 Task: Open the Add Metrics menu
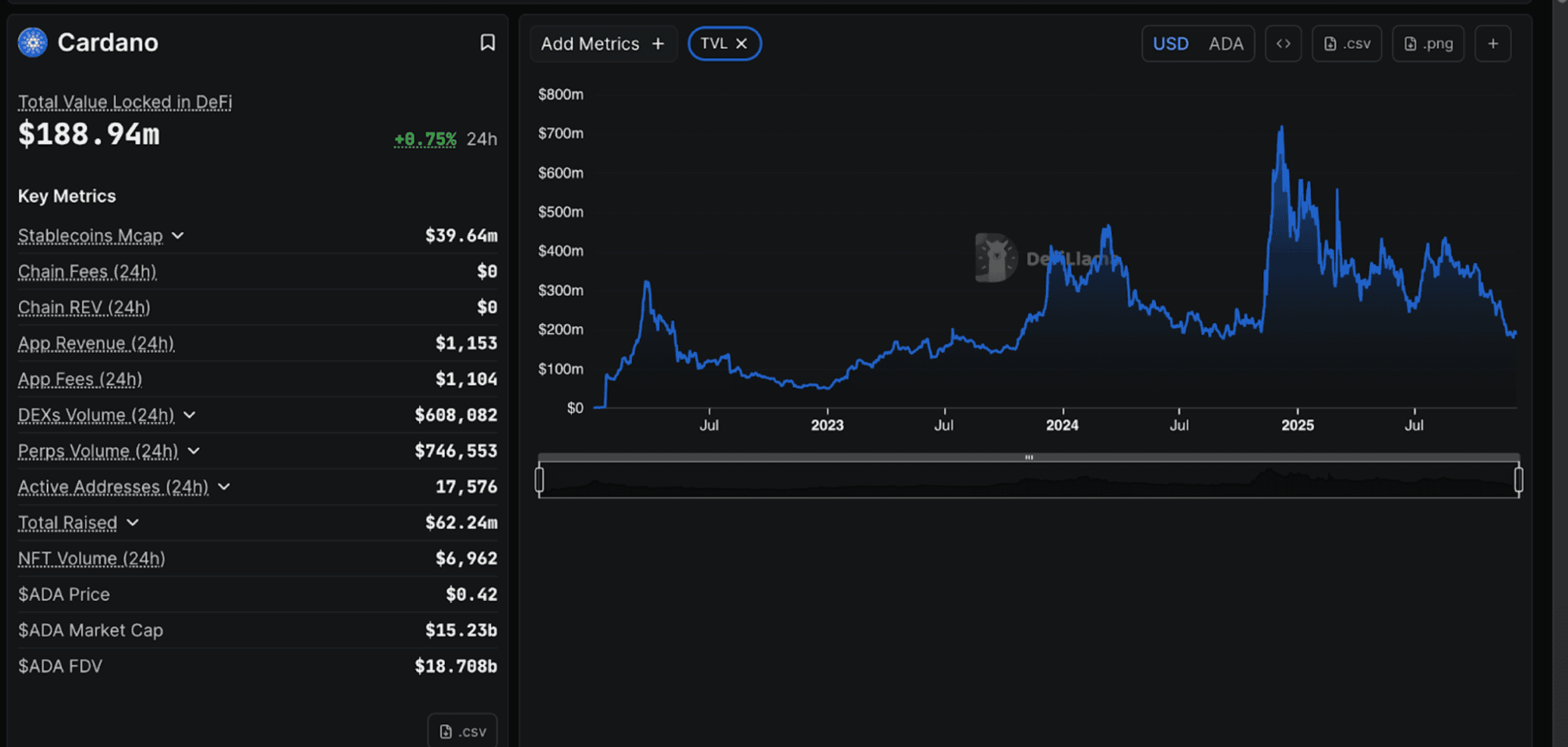[603, 43]
